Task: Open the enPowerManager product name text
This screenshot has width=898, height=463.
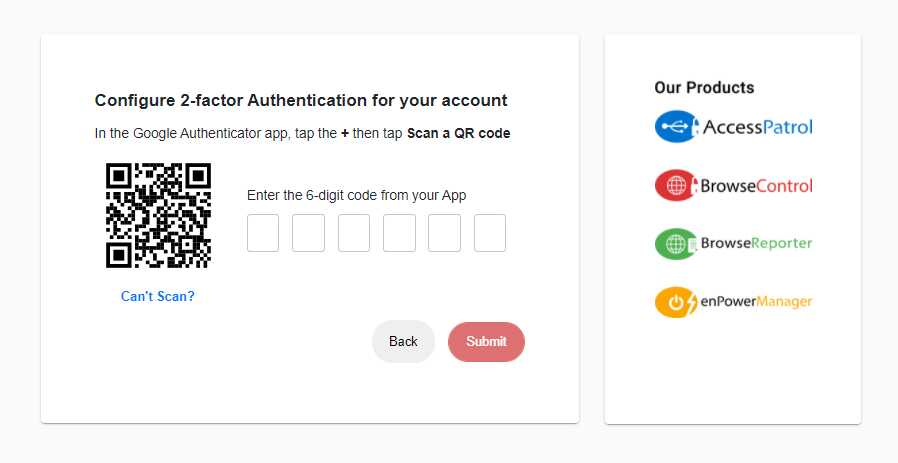Action: [756, 302]
